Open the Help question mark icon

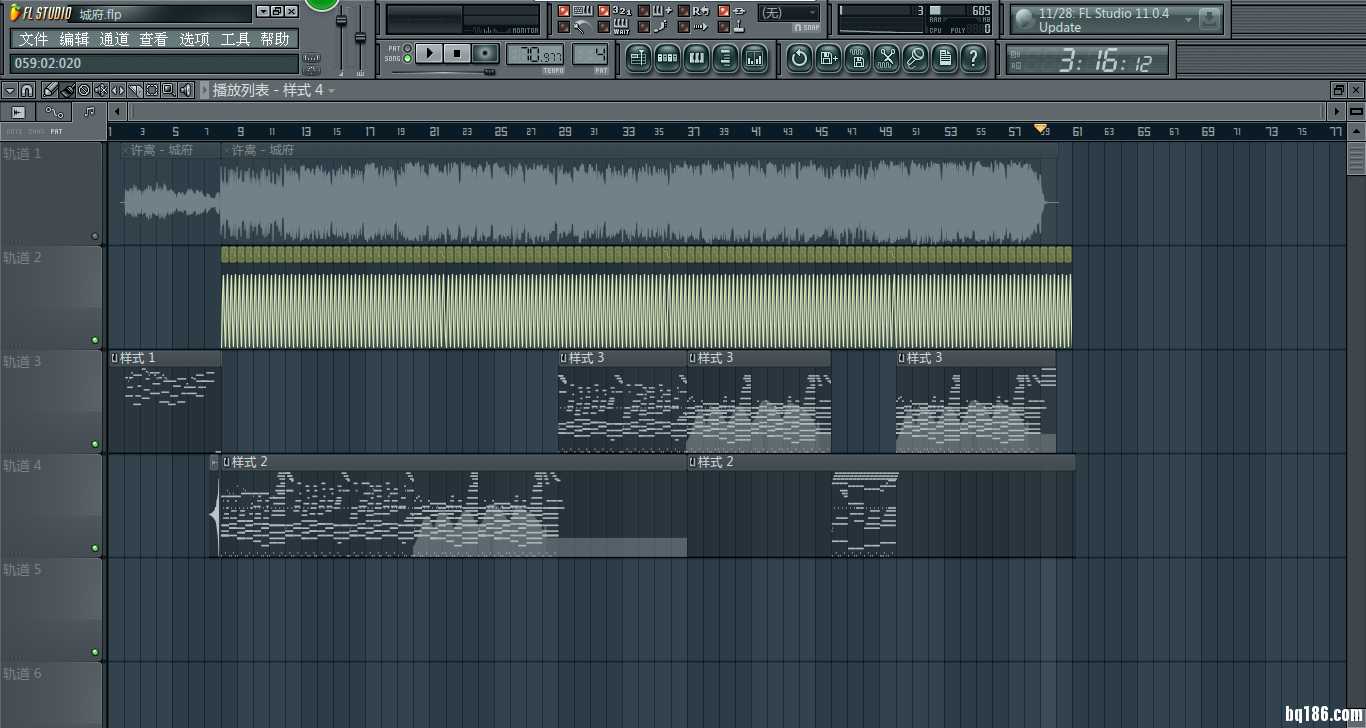(x=973, y=58)
